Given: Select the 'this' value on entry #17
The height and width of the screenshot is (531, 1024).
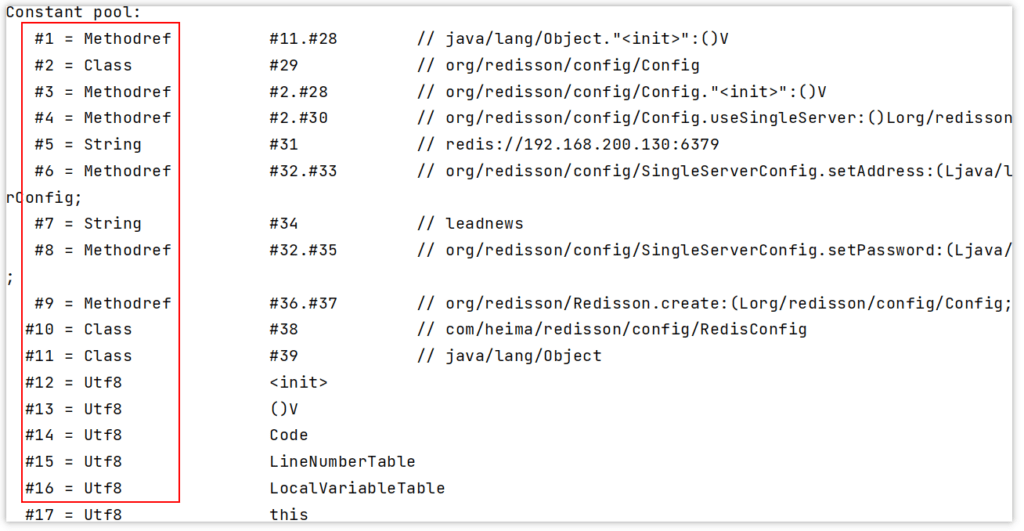Looking at the screenshot, I should (x=289, y=515).
